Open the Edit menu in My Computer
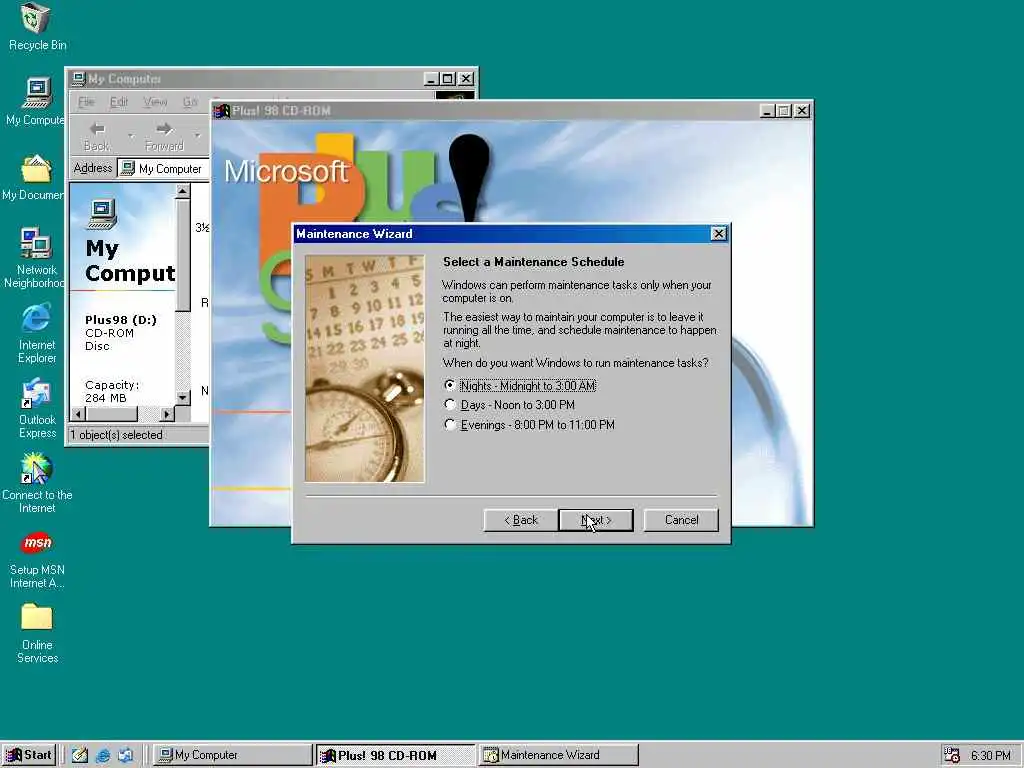Viewport: 1024px width, 768px height. pyautogui.click(x=118, y=102)
